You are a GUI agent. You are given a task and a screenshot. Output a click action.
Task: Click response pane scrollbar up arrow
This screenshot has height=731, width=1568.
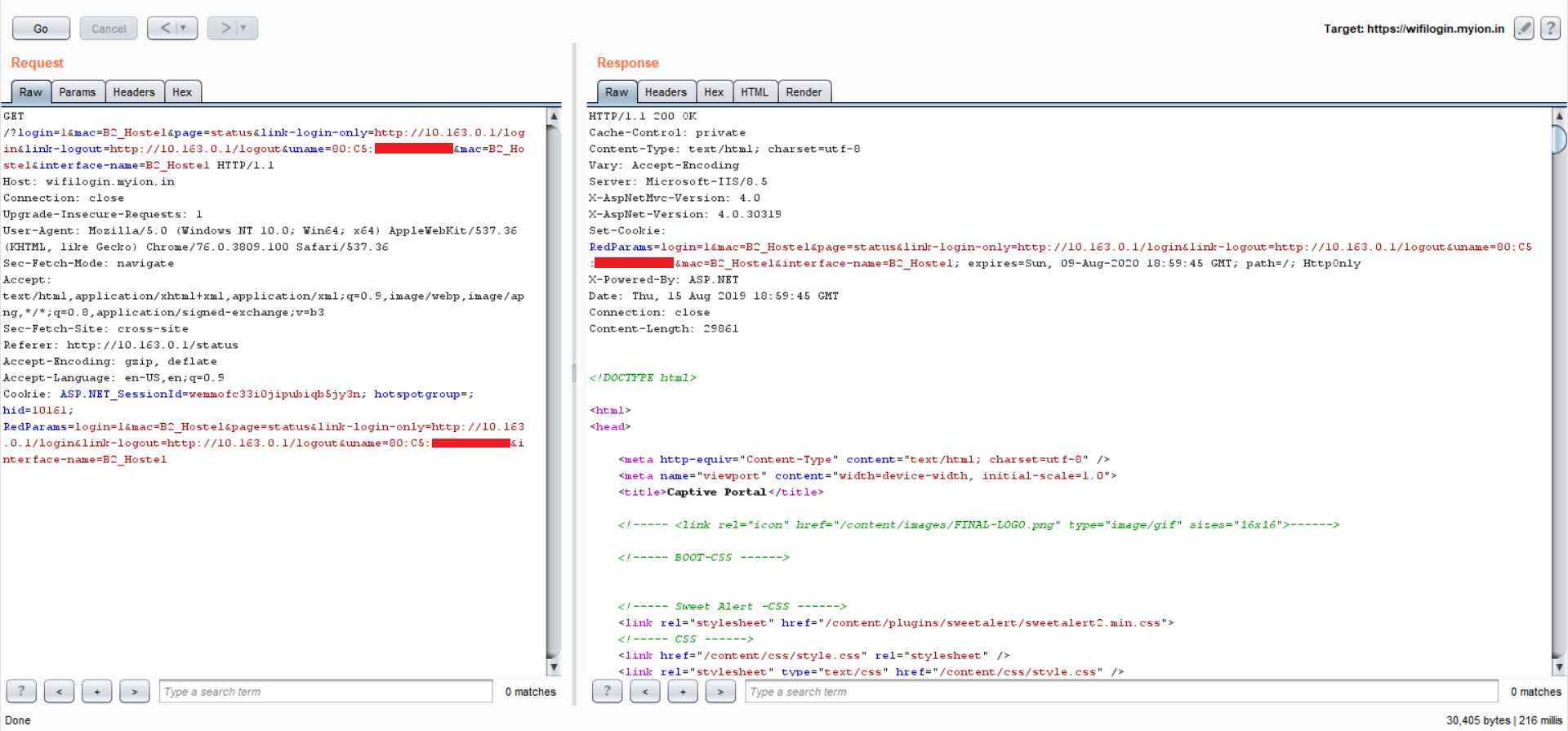coord(1559,116)
